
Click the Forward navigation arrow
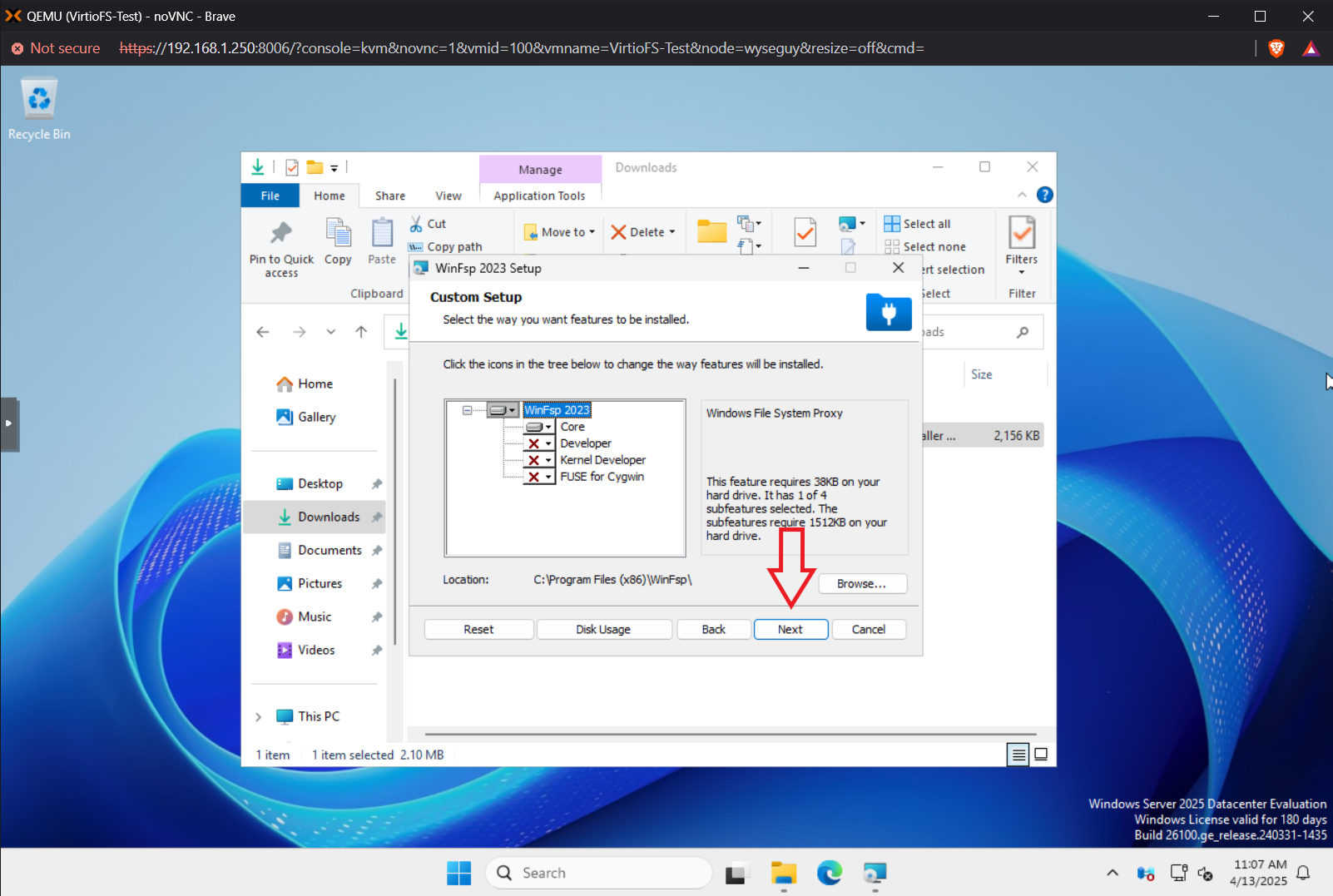click(300, 332)
